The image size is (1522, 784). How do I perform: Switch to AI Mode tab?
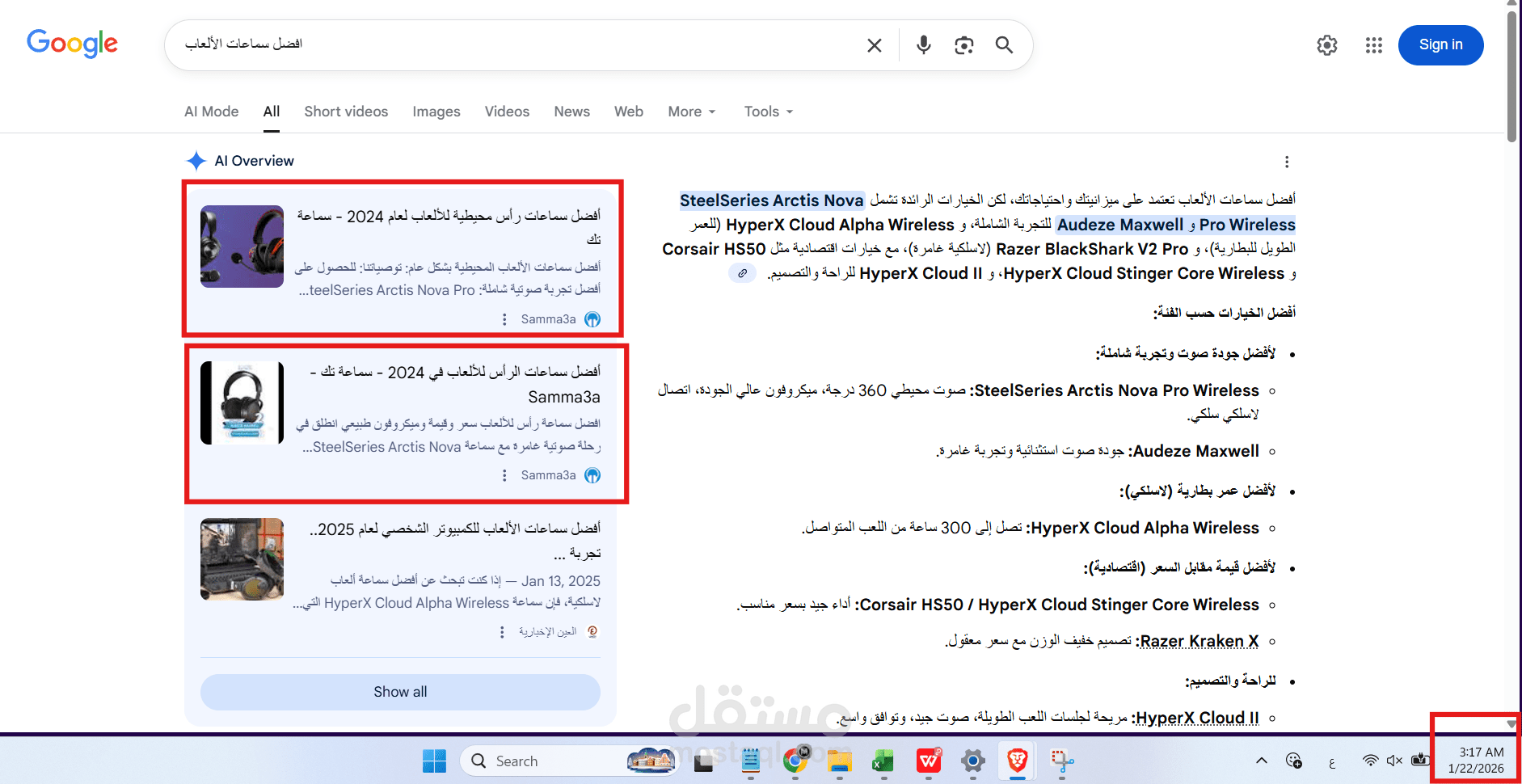point(212,112)
